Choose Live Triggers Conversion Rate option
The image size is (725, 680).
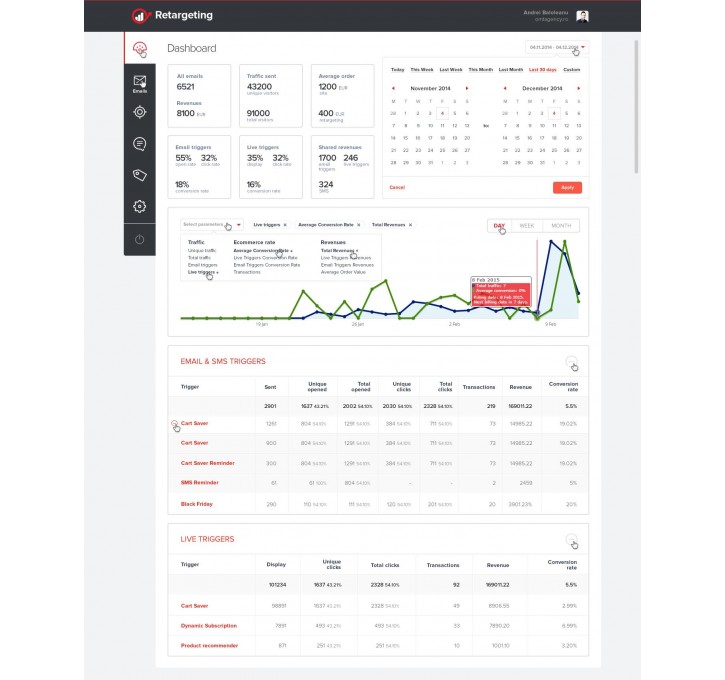(265, 258)
